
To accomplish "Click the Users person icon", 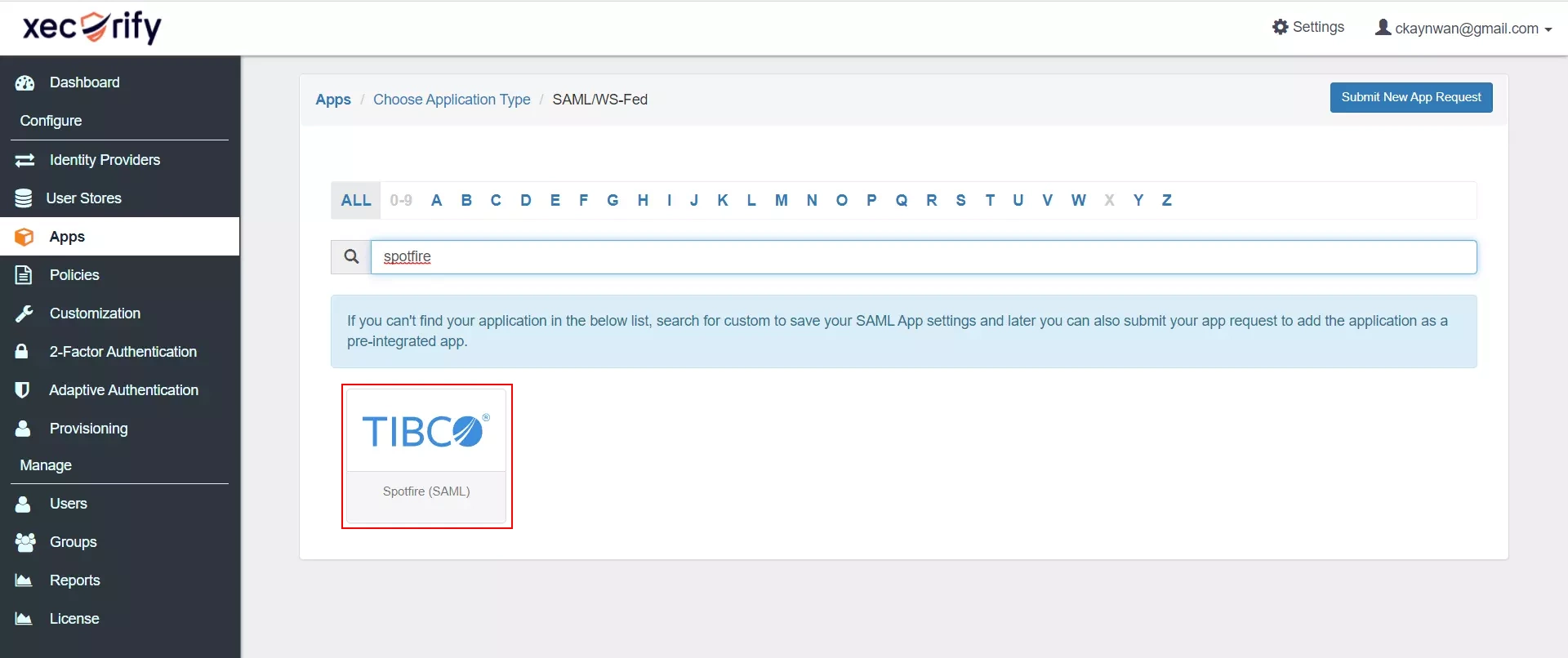I will pyautogui.click(x=23, y=504).
